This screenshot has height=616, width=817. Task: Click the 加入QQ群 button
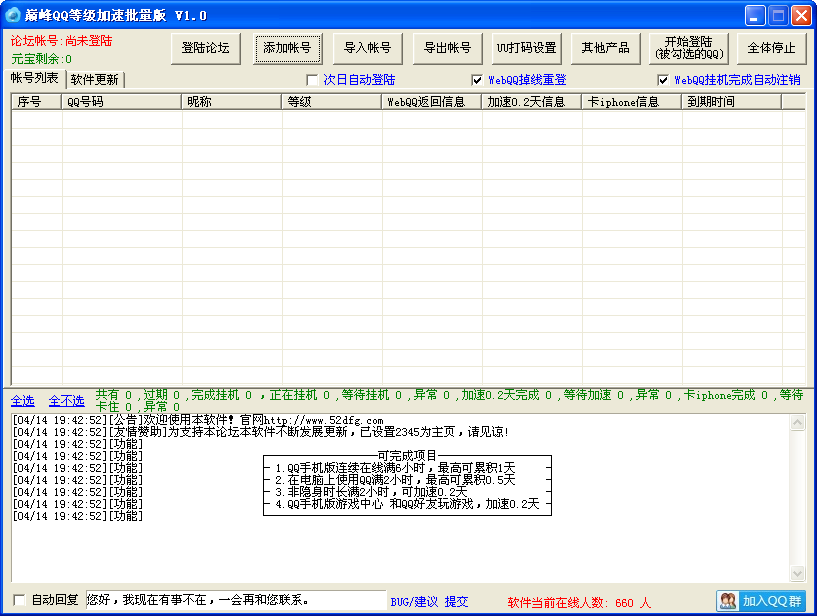[761, 601]
